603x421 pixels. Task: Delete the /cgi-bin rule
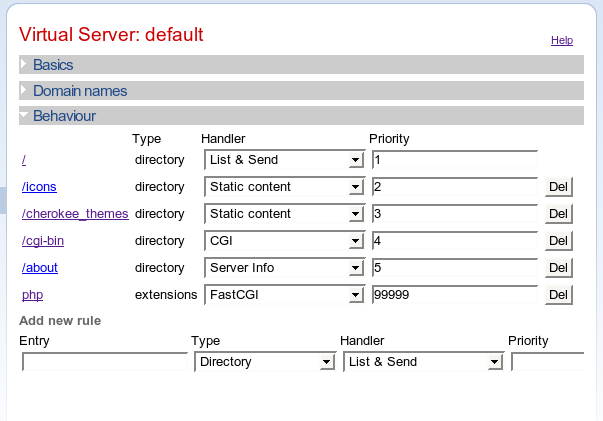pos(559,241)
